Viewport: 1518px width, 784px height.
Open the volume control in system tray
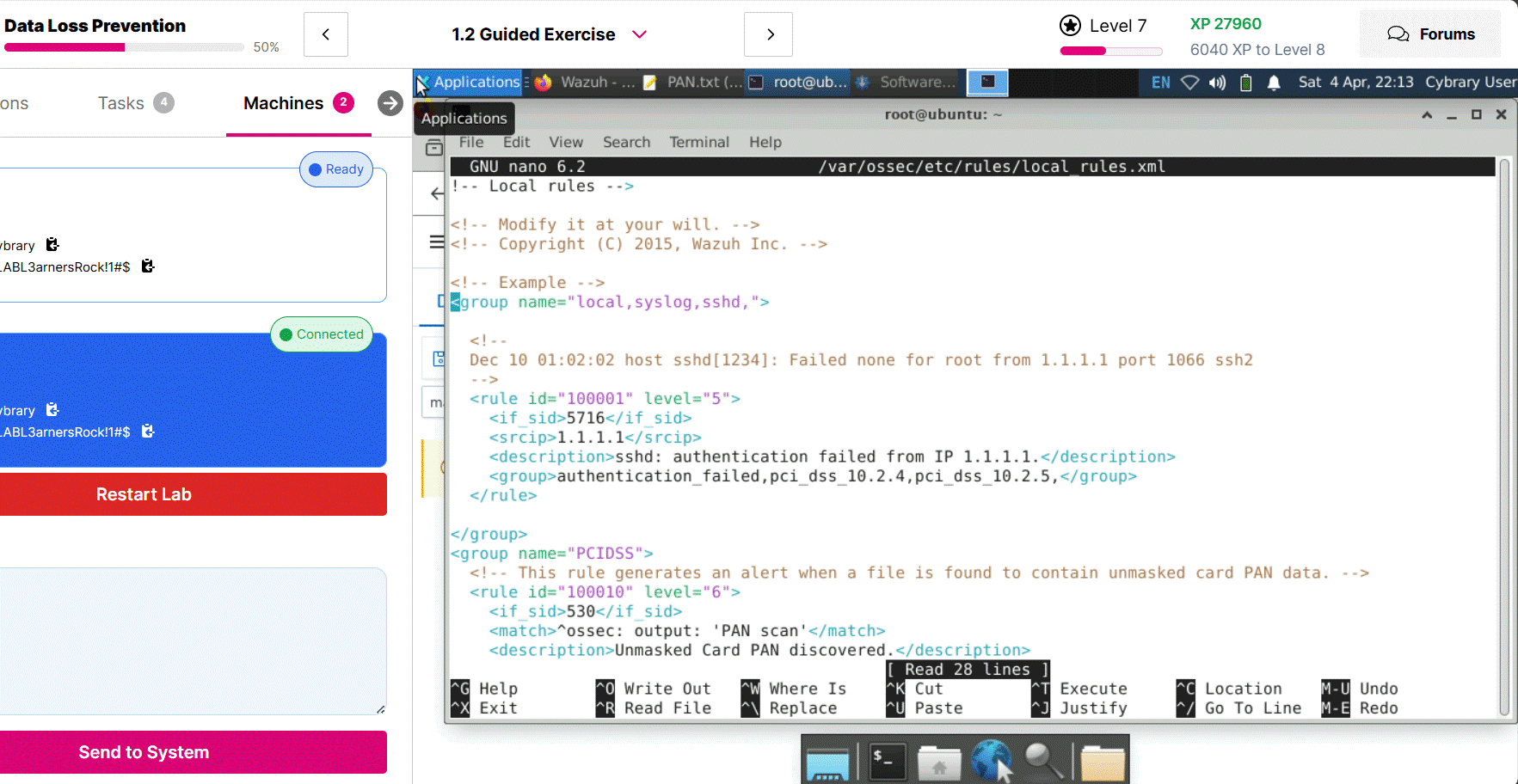pyautogui.click(x=1217, y=83)
